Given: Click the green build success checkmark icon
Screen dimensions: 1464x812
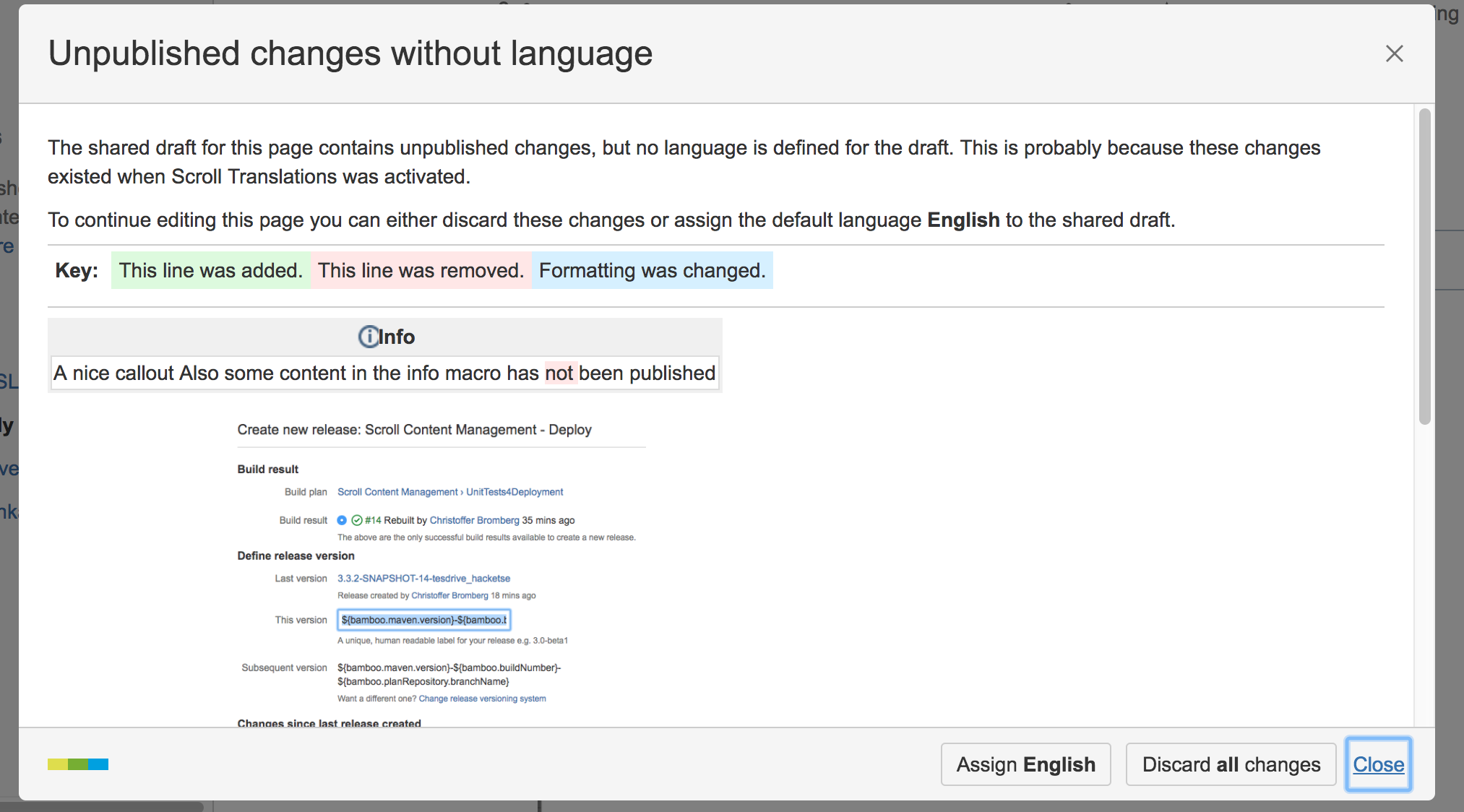Looking at the screenshot, I should click(x=357, y=520).
